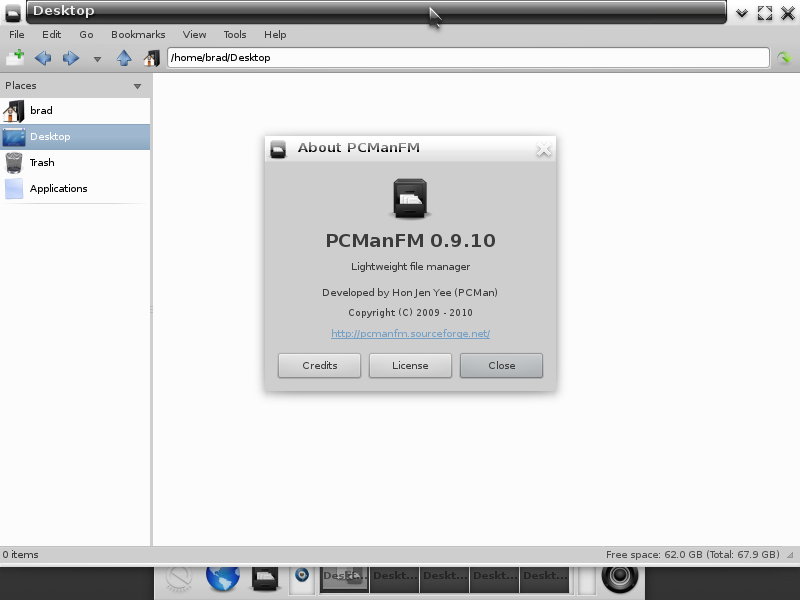Click the new tab icon with green plus

15,57
